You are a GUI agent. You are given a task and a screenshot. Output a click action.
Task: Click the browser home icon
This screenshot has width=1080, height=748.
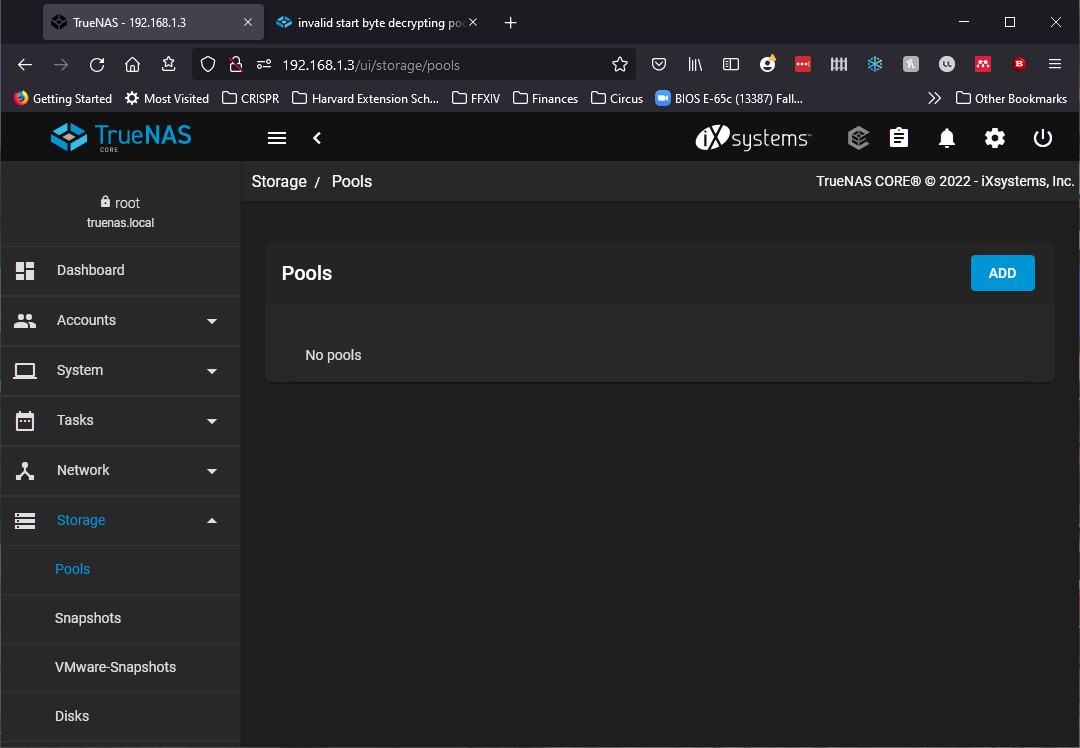132,65
